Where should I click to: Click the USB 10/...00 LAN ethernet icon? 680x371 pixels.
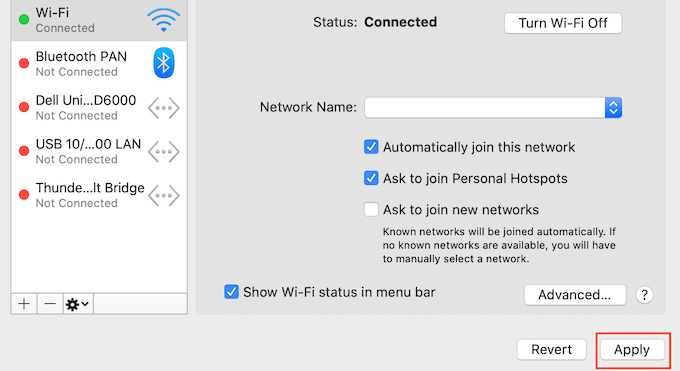click(x=163, y=151)
